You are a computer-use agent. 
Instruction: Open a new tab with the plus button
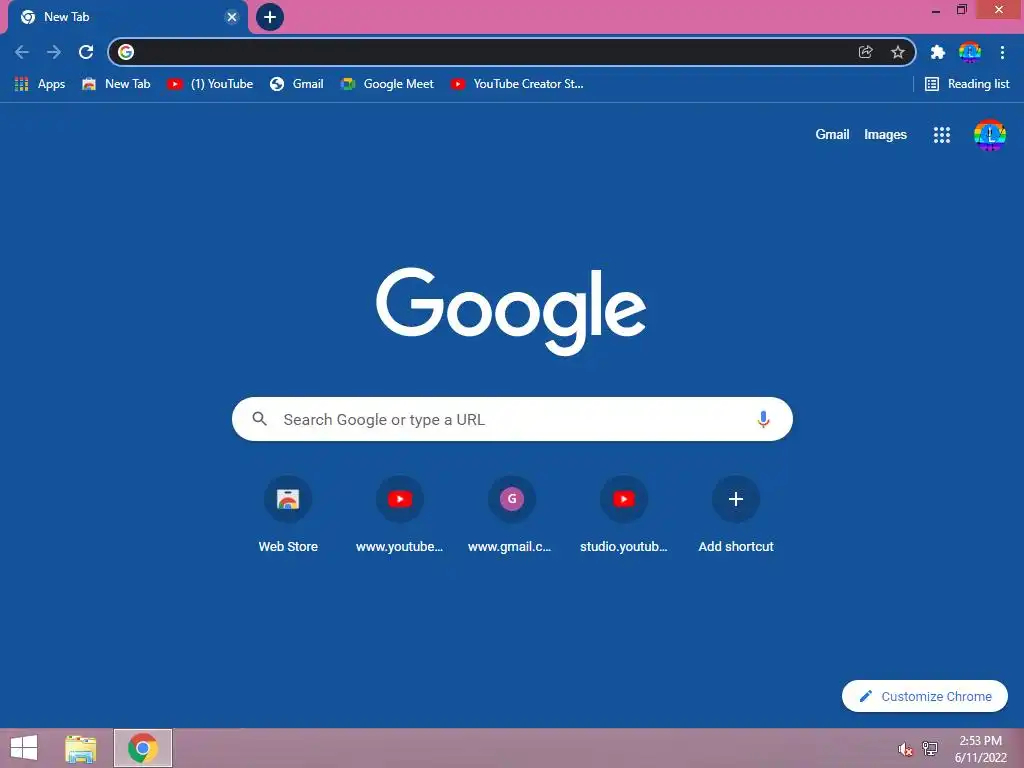270,17
